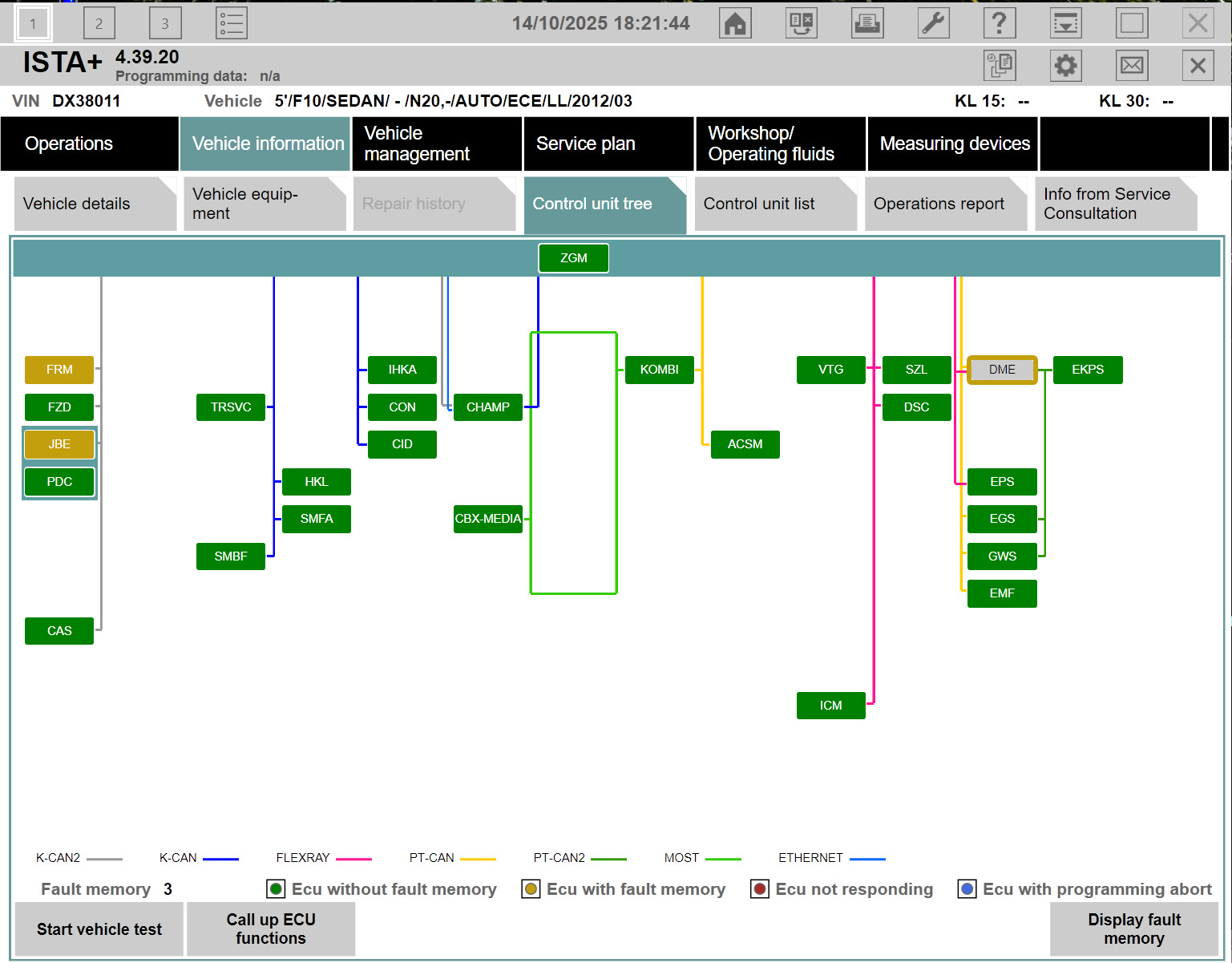Click the Start vehicle test button
The width and height of the screenshot is (1232, 963).
[99, 929]
